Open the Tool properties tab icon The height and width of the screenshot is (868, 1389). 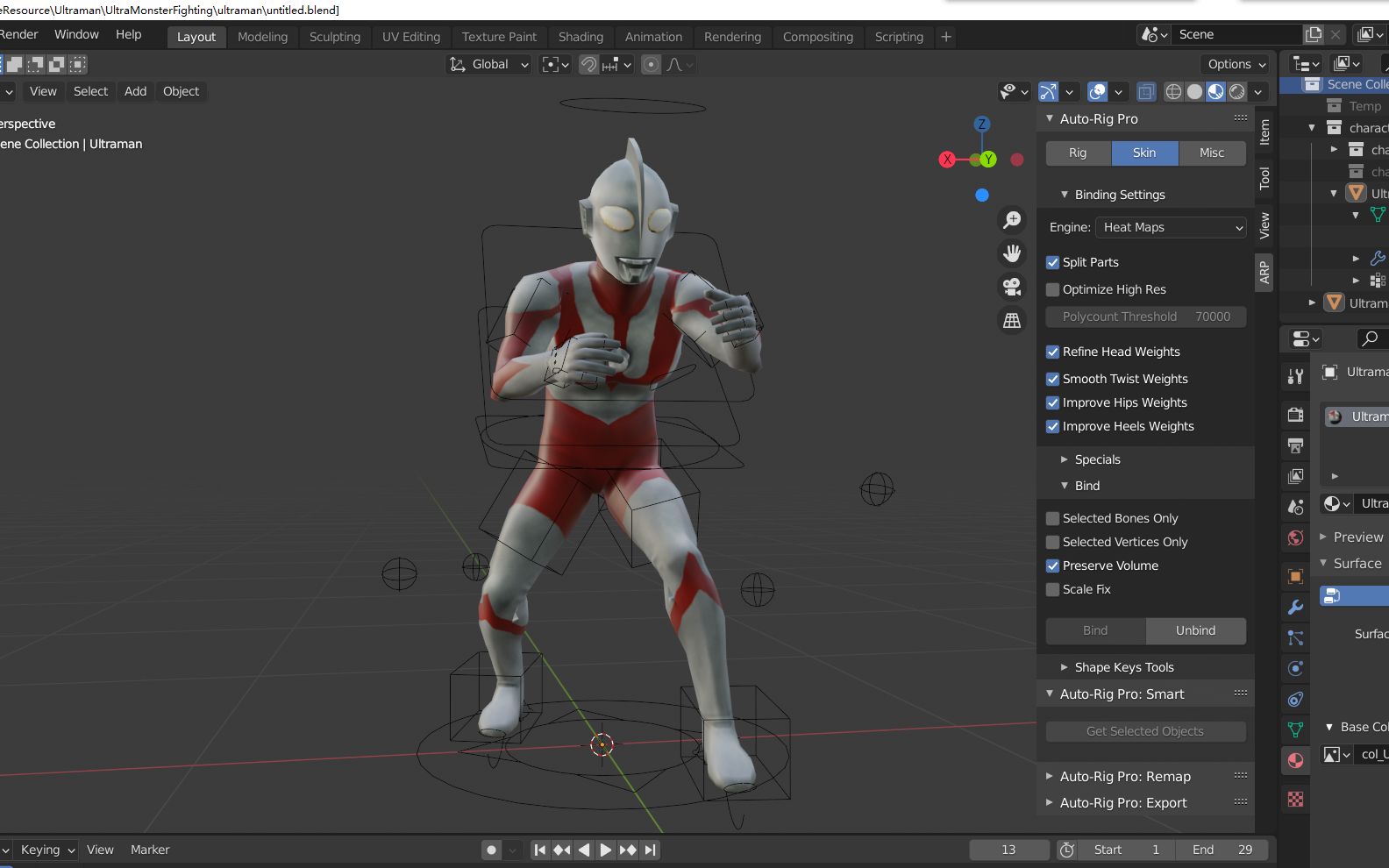(x=1295, y=376)
